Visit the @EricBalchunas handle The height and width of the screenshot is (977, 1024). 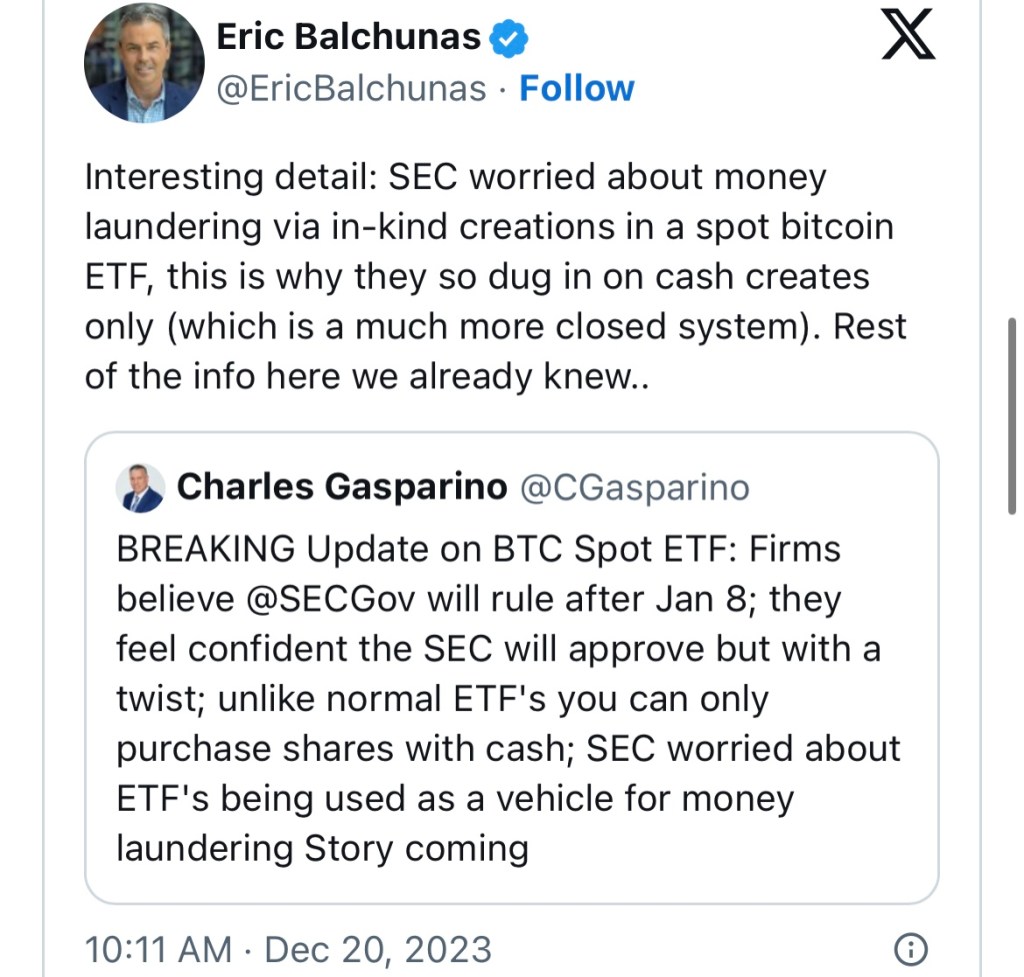click(351, 88)
